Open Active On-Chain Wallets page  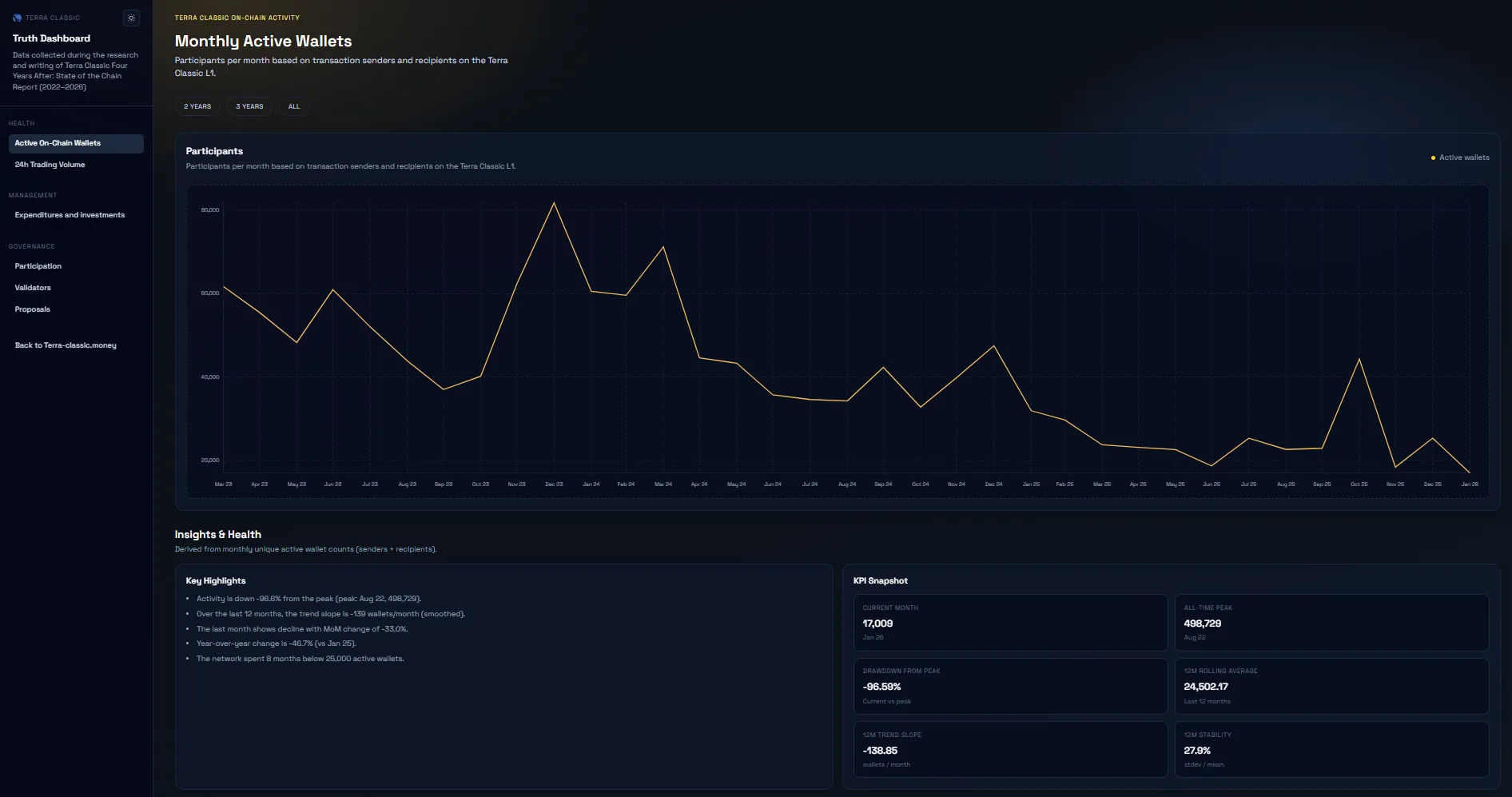[76, 143]
